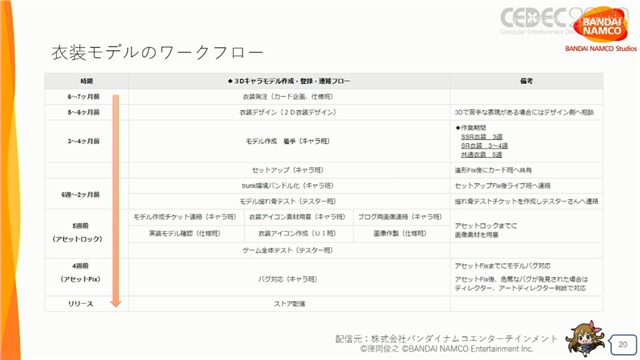The image size is (640, 360).
Task: Click the リリース row label
Action: (80, 304)
